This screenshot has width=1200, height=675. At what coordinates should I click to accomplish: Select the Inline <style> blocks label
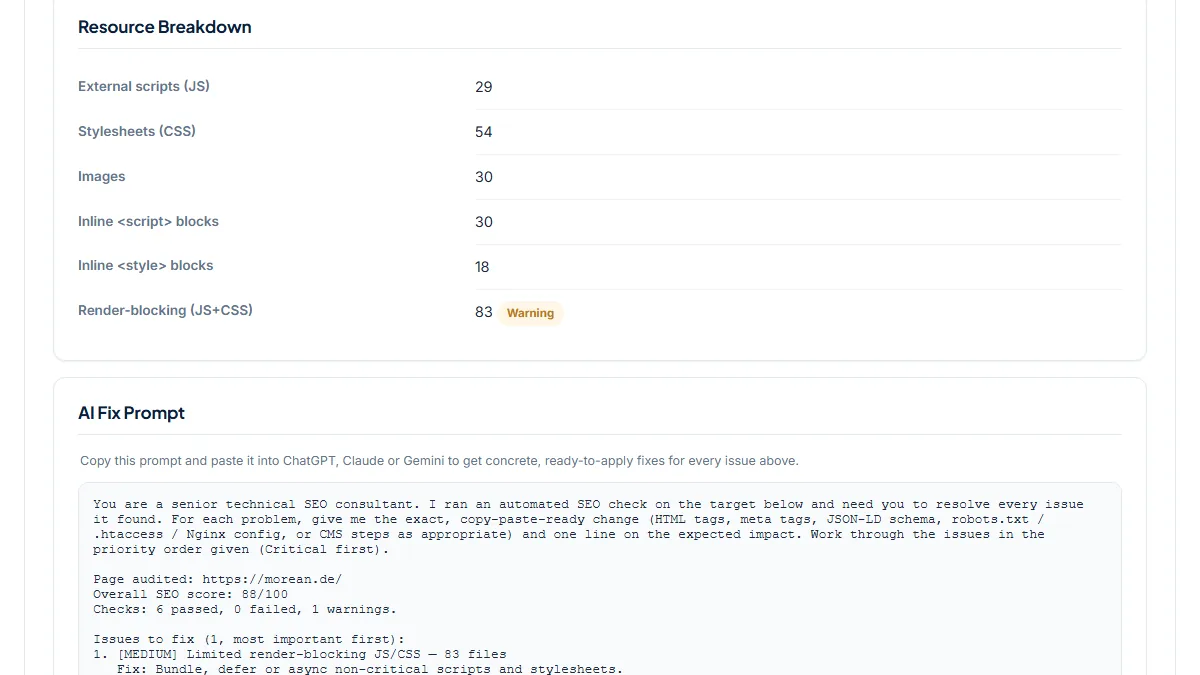coord(146,265)
